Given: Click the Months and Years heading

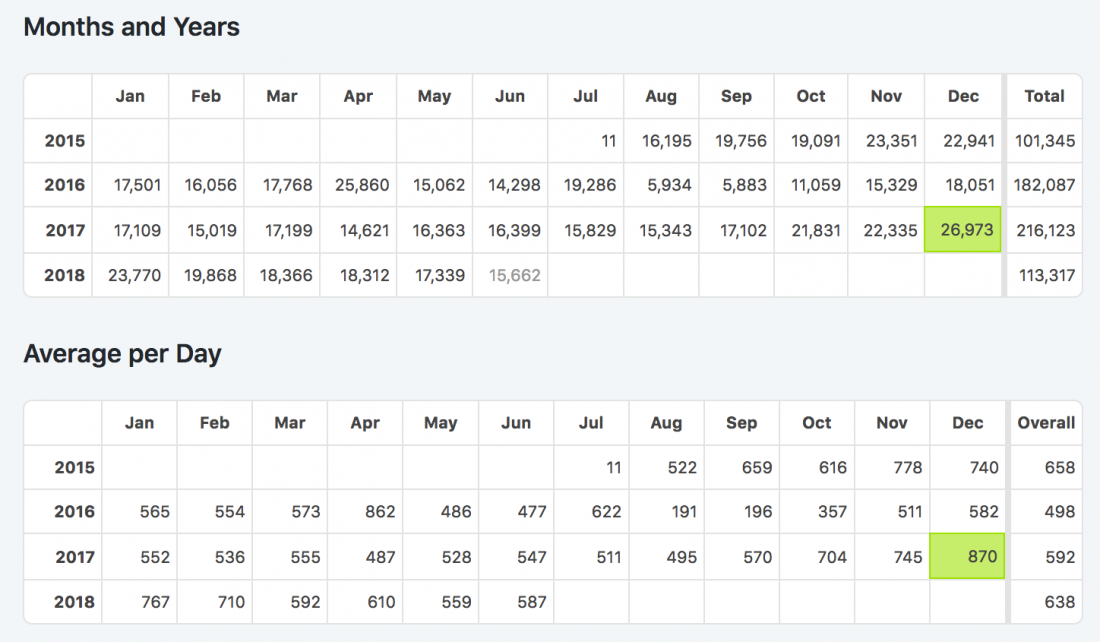Looking at the screenshot, I should click(x=131, y=27).
